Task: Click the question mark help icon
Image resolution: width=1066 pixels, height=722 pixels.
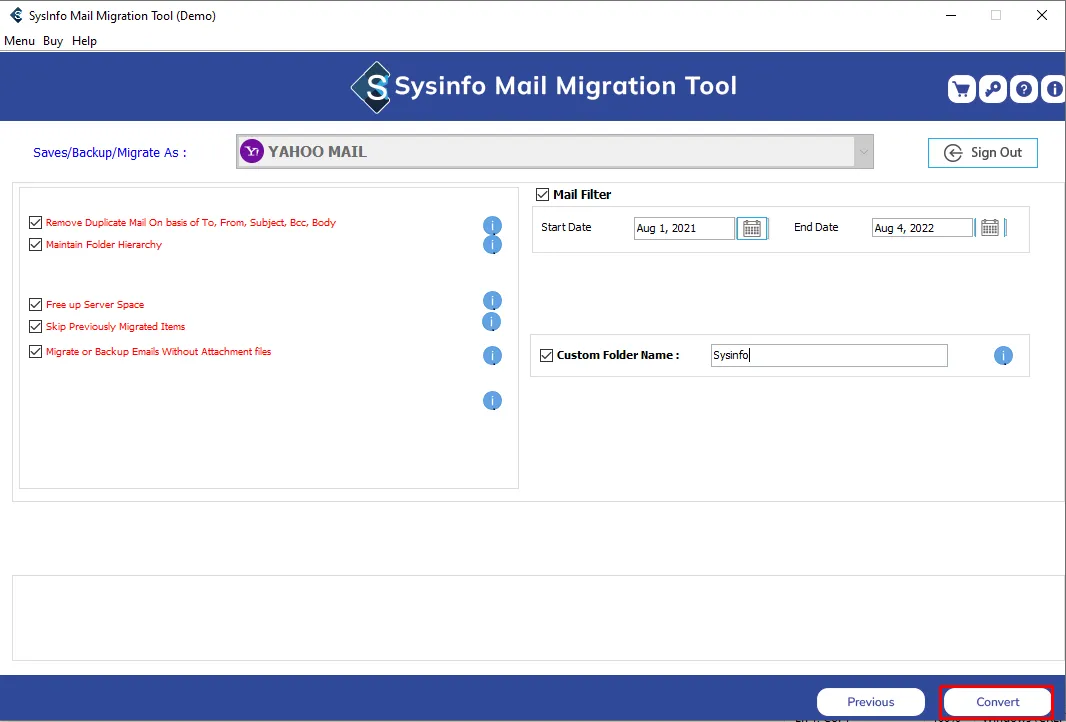Action: point(1024,90)
